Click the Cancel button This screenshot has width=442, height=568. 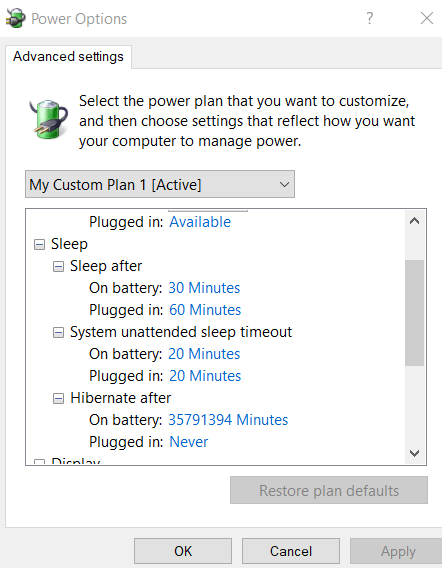pos(291,551)
